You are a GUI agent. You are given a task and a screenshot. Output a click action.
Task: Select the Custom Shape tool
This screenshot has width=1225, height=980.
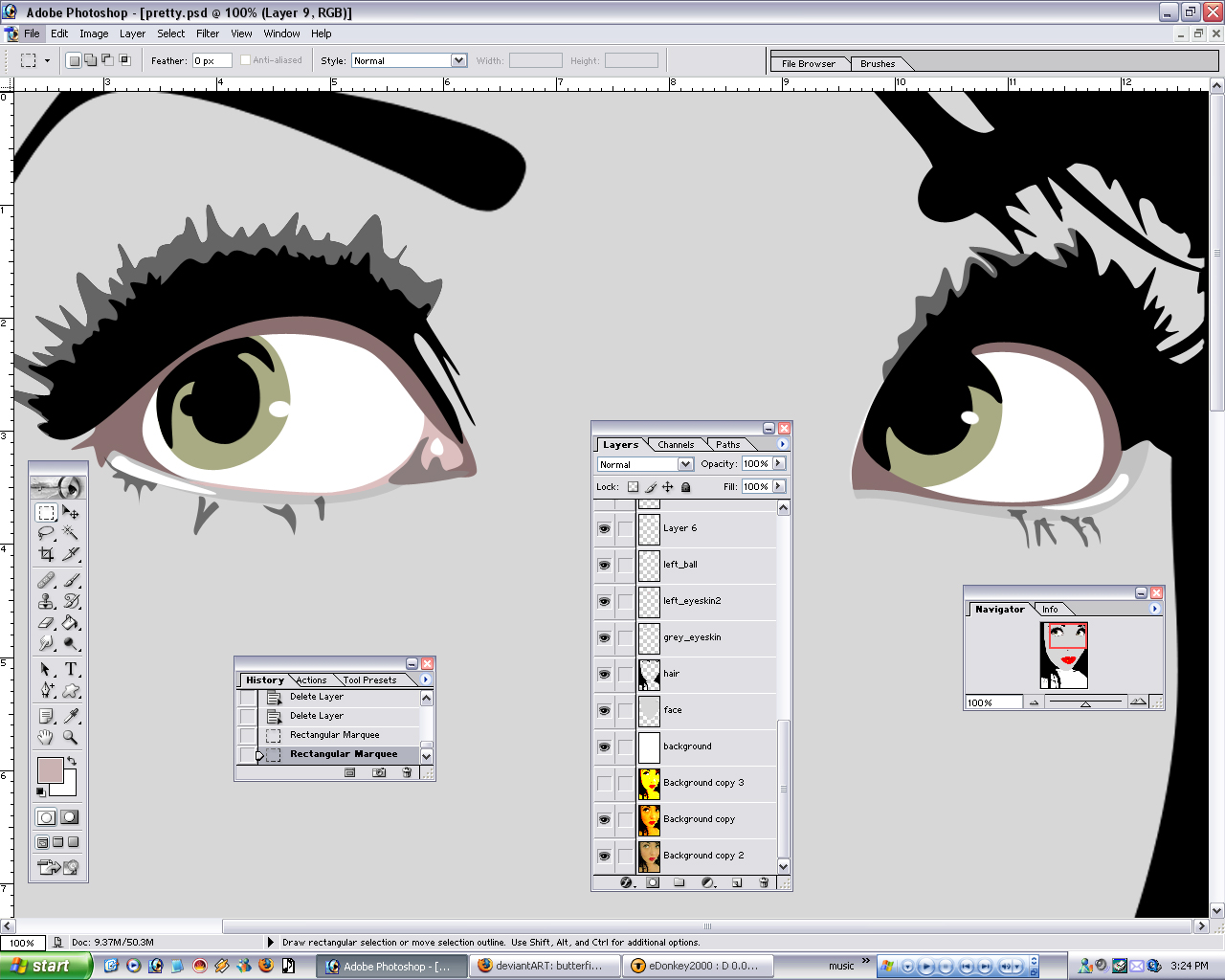click(x=71, y=690)
